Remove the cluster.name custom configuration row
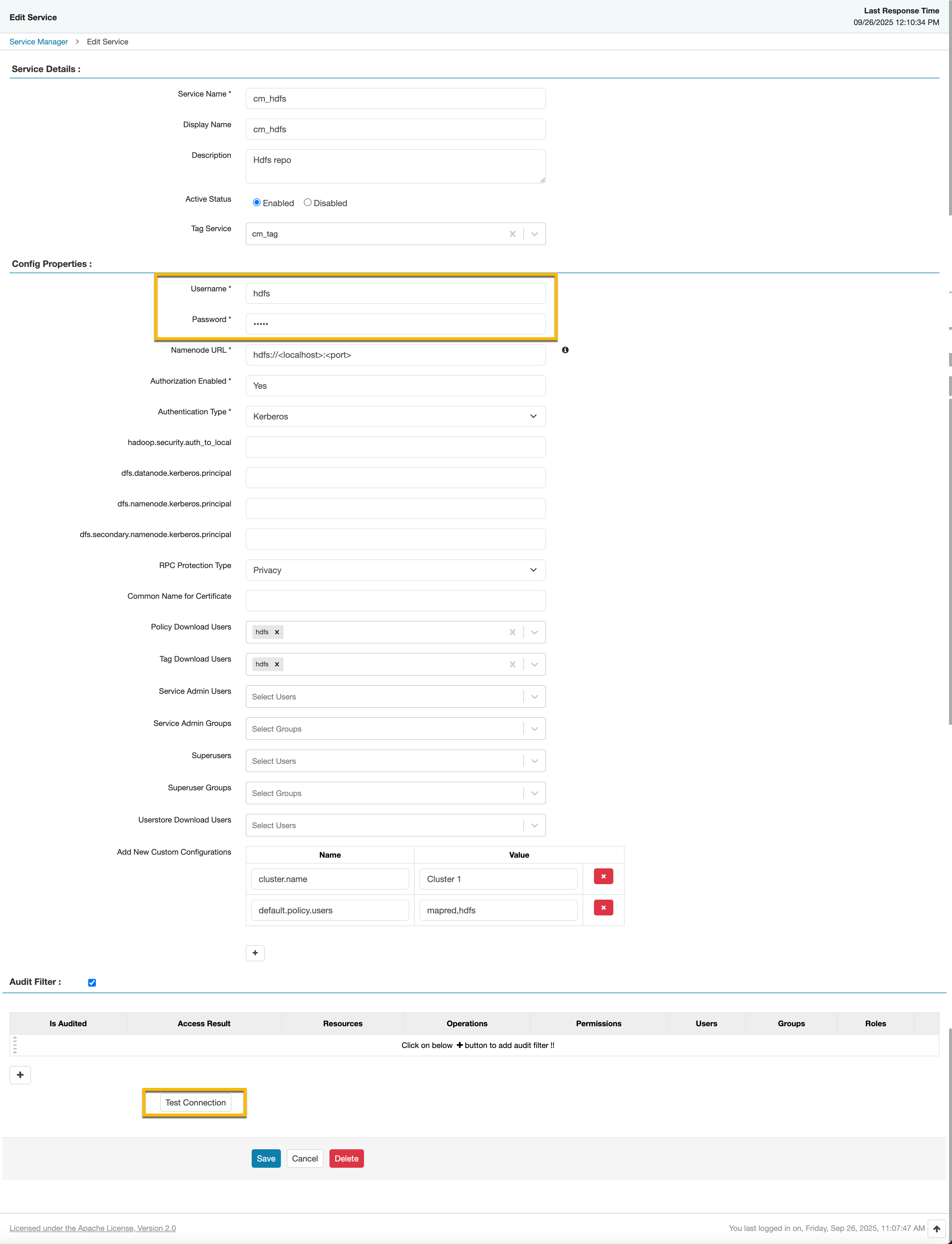 (603, 876)
